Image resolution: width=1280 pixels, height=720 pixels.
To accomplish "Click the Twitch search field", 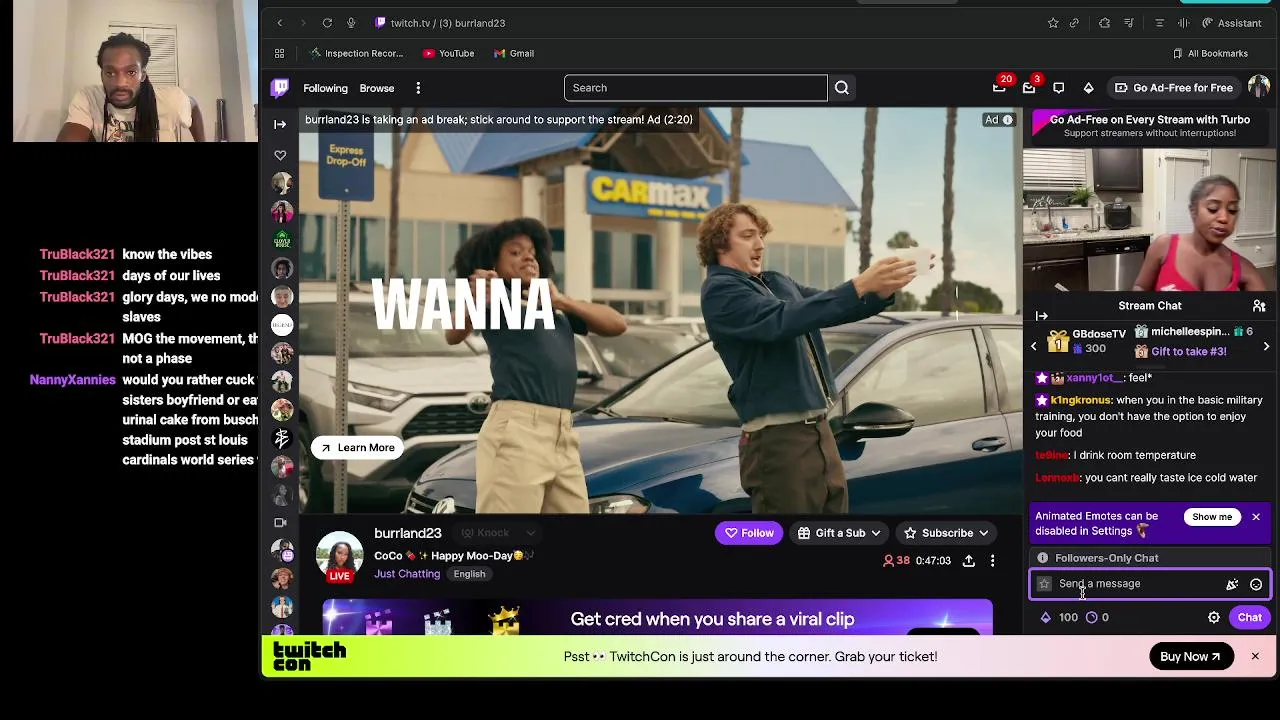I will click(695, 88).
